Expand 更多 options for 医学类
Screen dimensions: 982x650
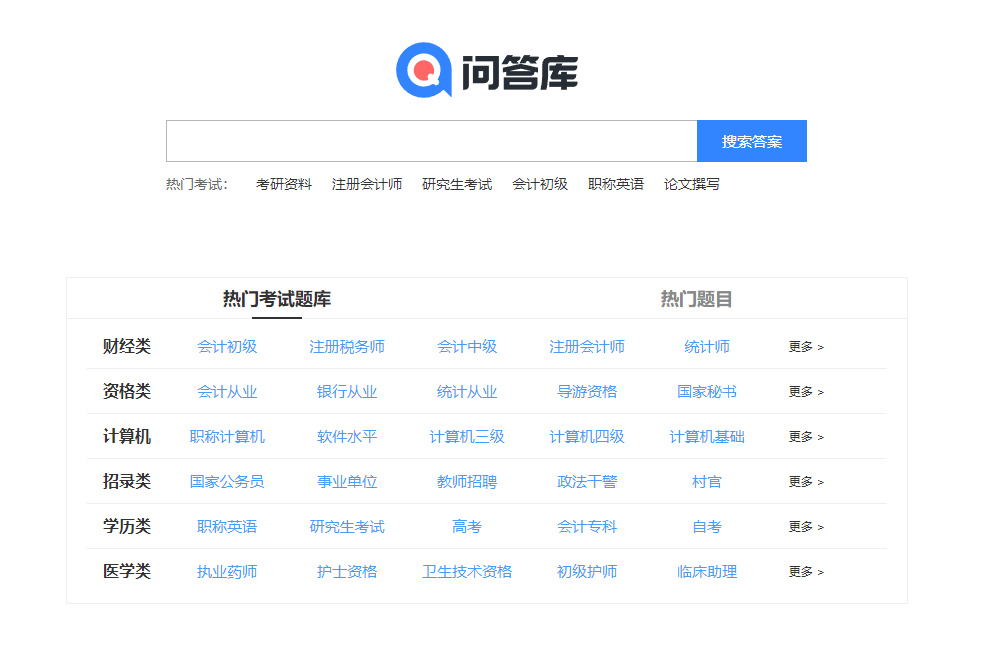[x=804, y=571]
